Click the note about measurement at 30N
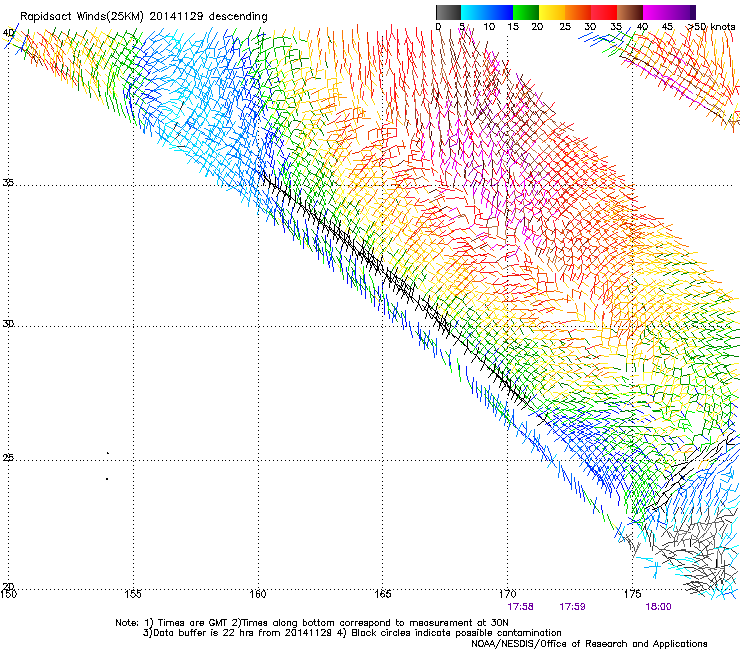Image resolution: width=740 pixels, height=650 pixels. click(370, 623)
